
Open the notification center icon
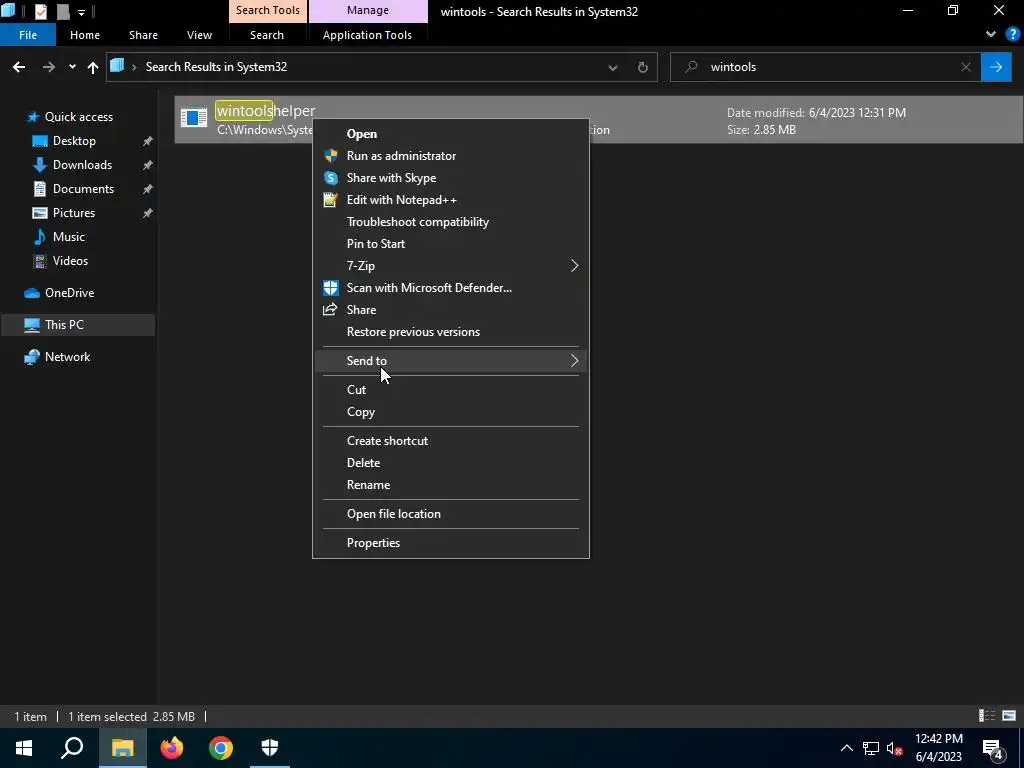(993, 748)
